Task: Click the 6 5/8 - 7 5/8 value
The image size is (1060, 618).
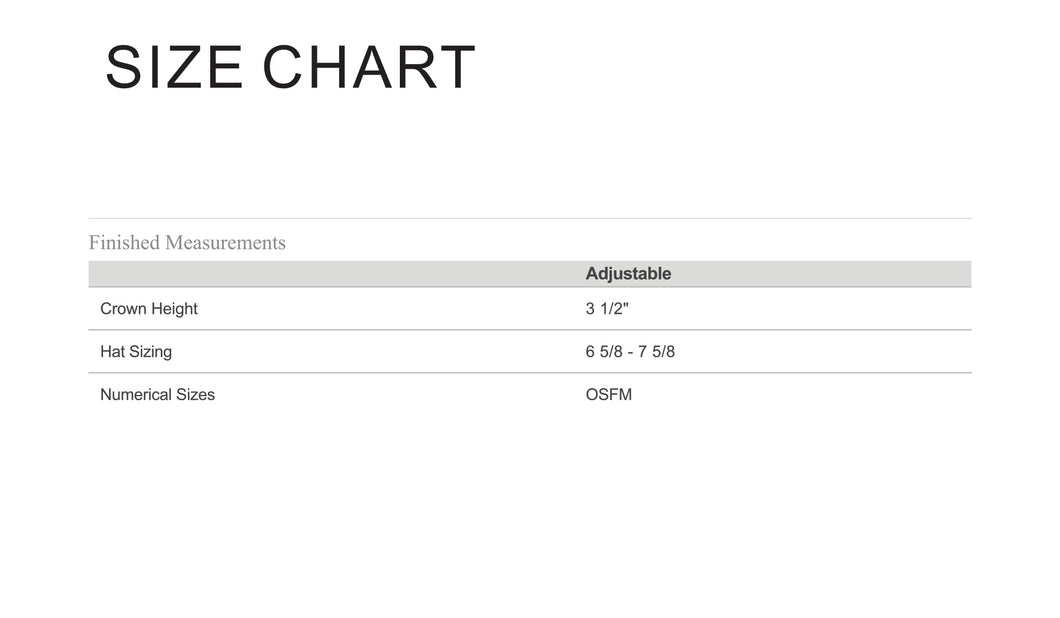Action: [x=630, y=352]
